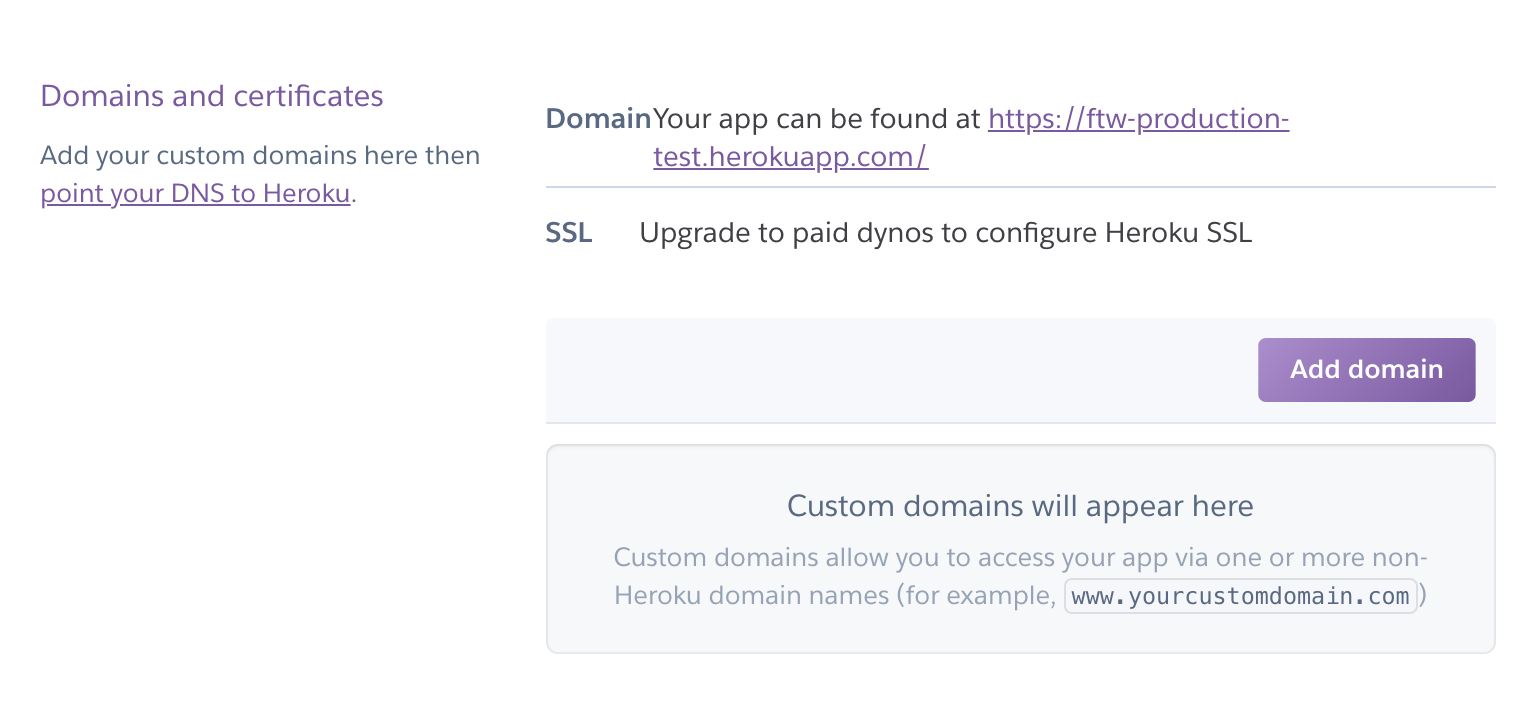Select the custom domains placeholder panel
Screen dimensions: 1536x715
(x=1020, y=548)
